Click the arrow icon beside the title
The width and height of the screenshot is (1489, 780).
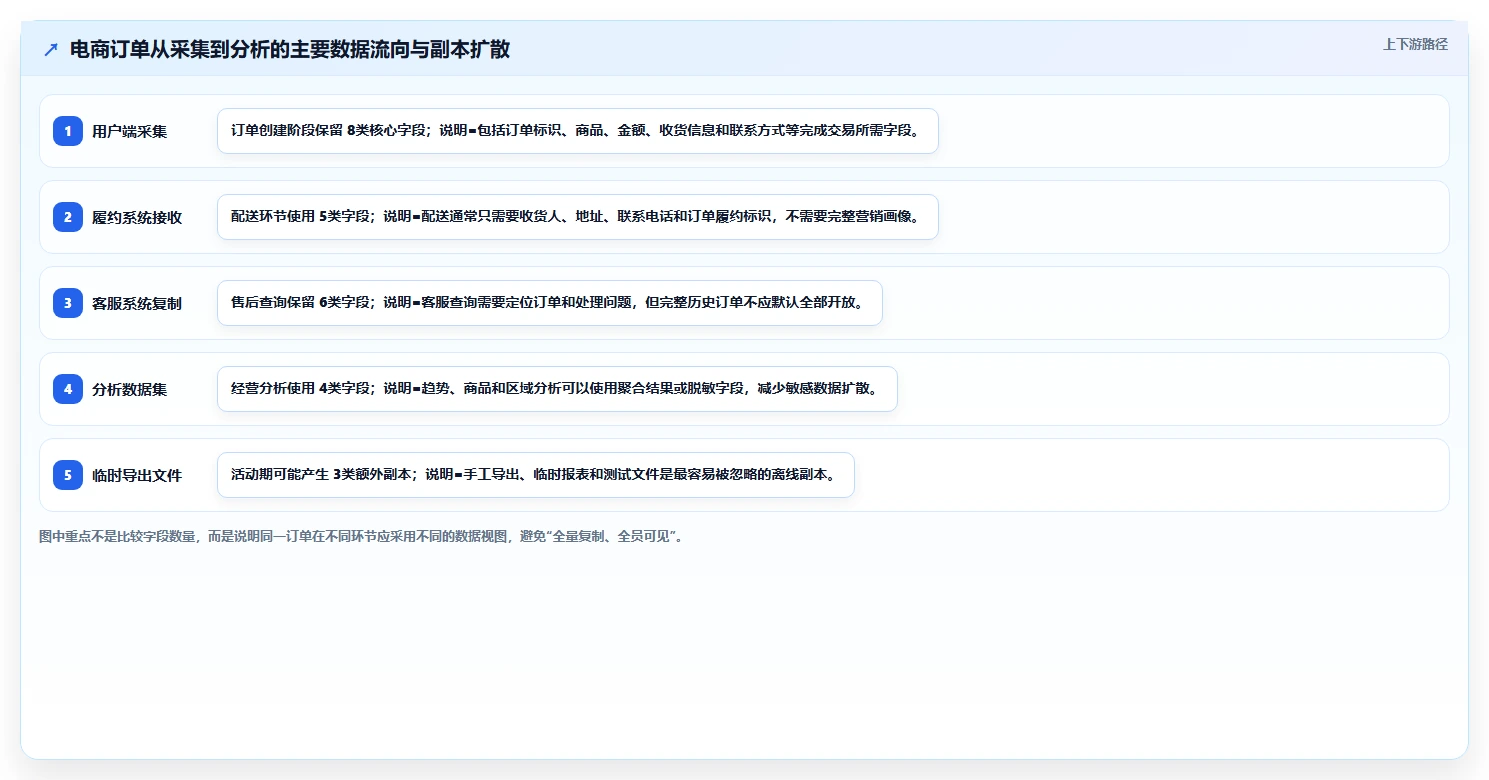[x=51, y=49]
